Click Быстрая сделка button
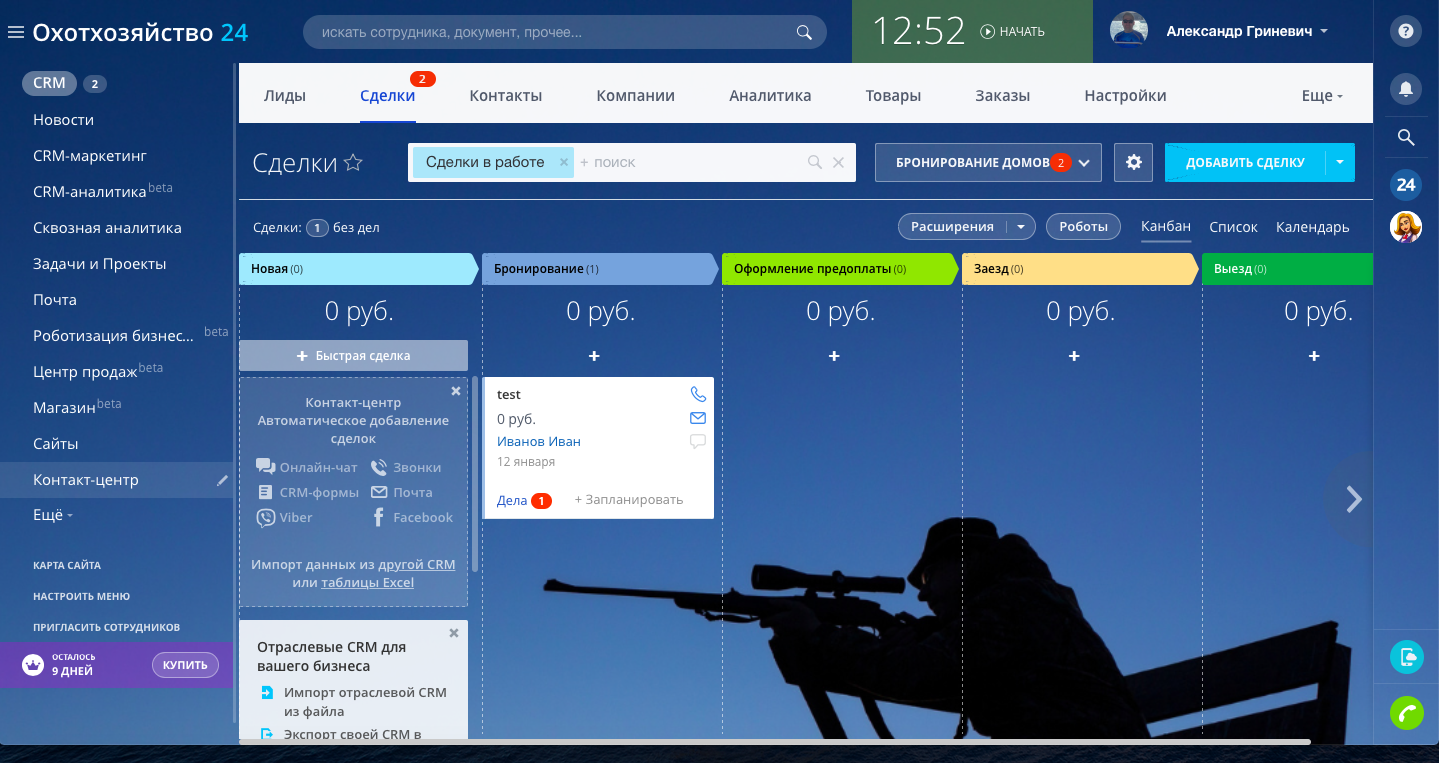The width and height of the screenshot is (1439, 763). [353, 355]
